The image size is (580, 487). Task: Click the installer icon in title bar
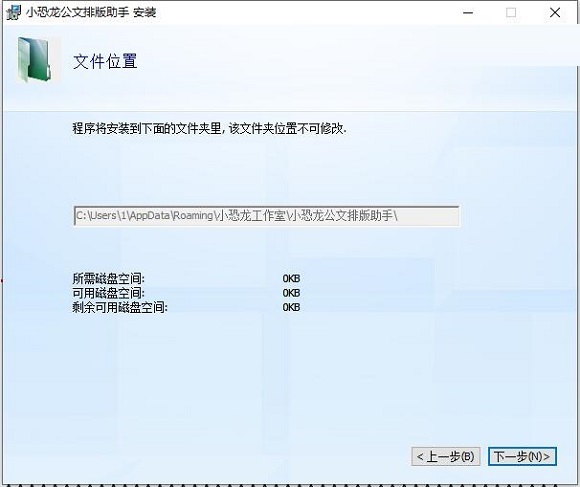(x=13, y=13)
